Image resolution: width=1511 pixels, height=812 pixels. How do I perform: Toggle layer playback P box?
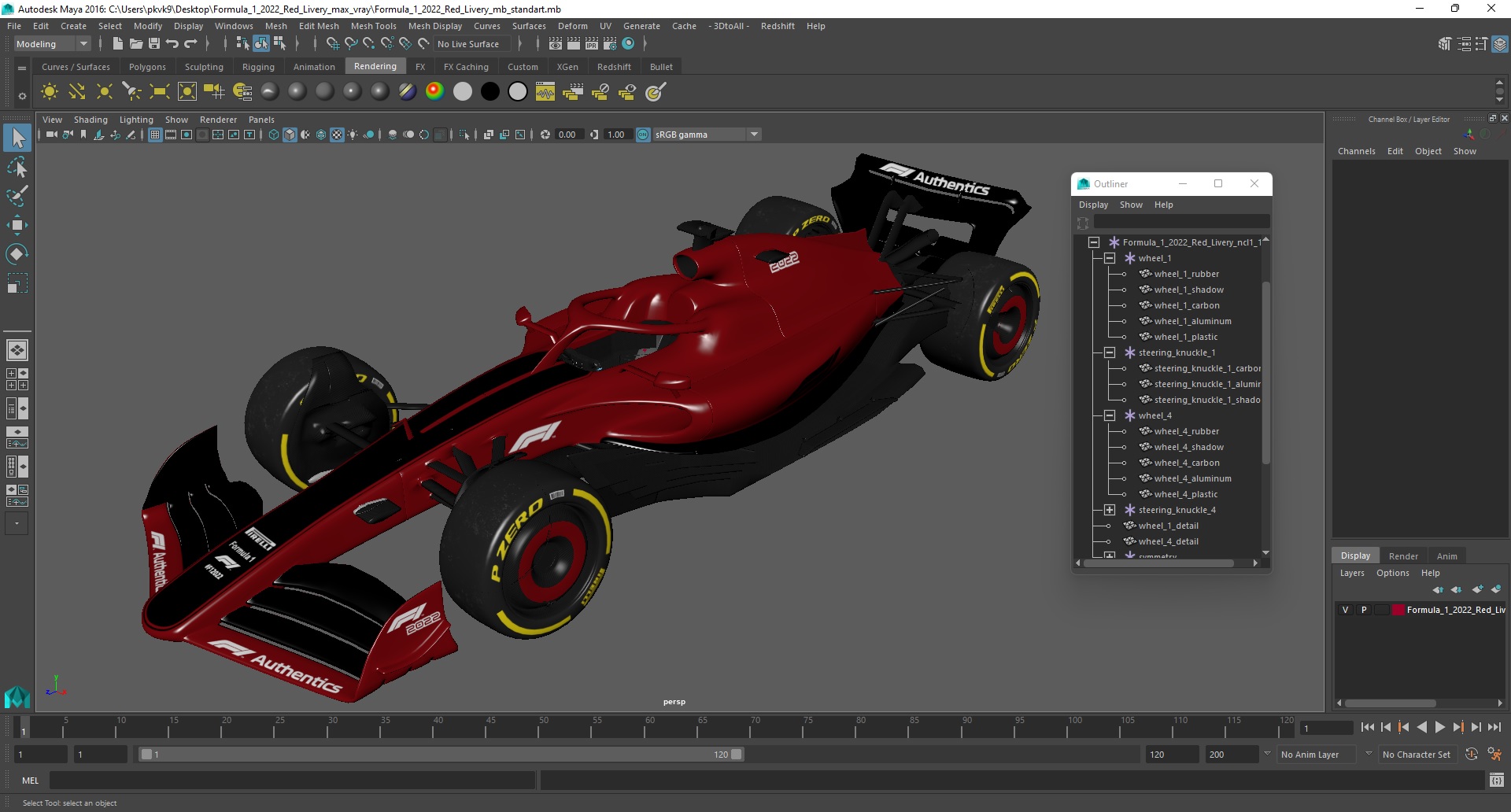pyautogui.click(x=1364, y=610)
